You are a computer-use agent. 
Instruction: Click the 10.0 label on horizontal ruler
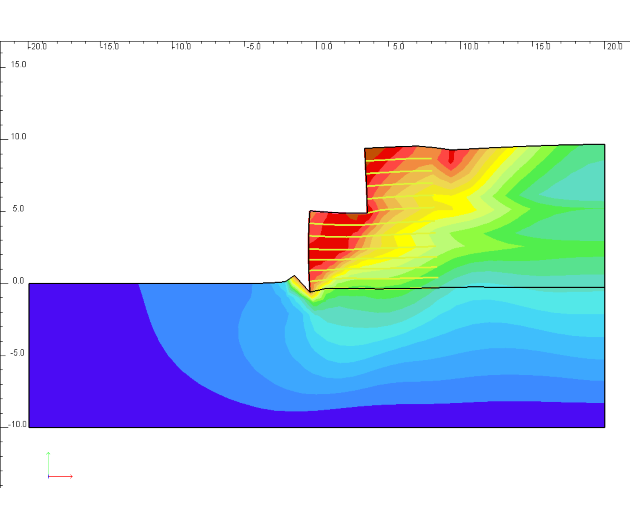pyautogui.click(x=470, y=47)
